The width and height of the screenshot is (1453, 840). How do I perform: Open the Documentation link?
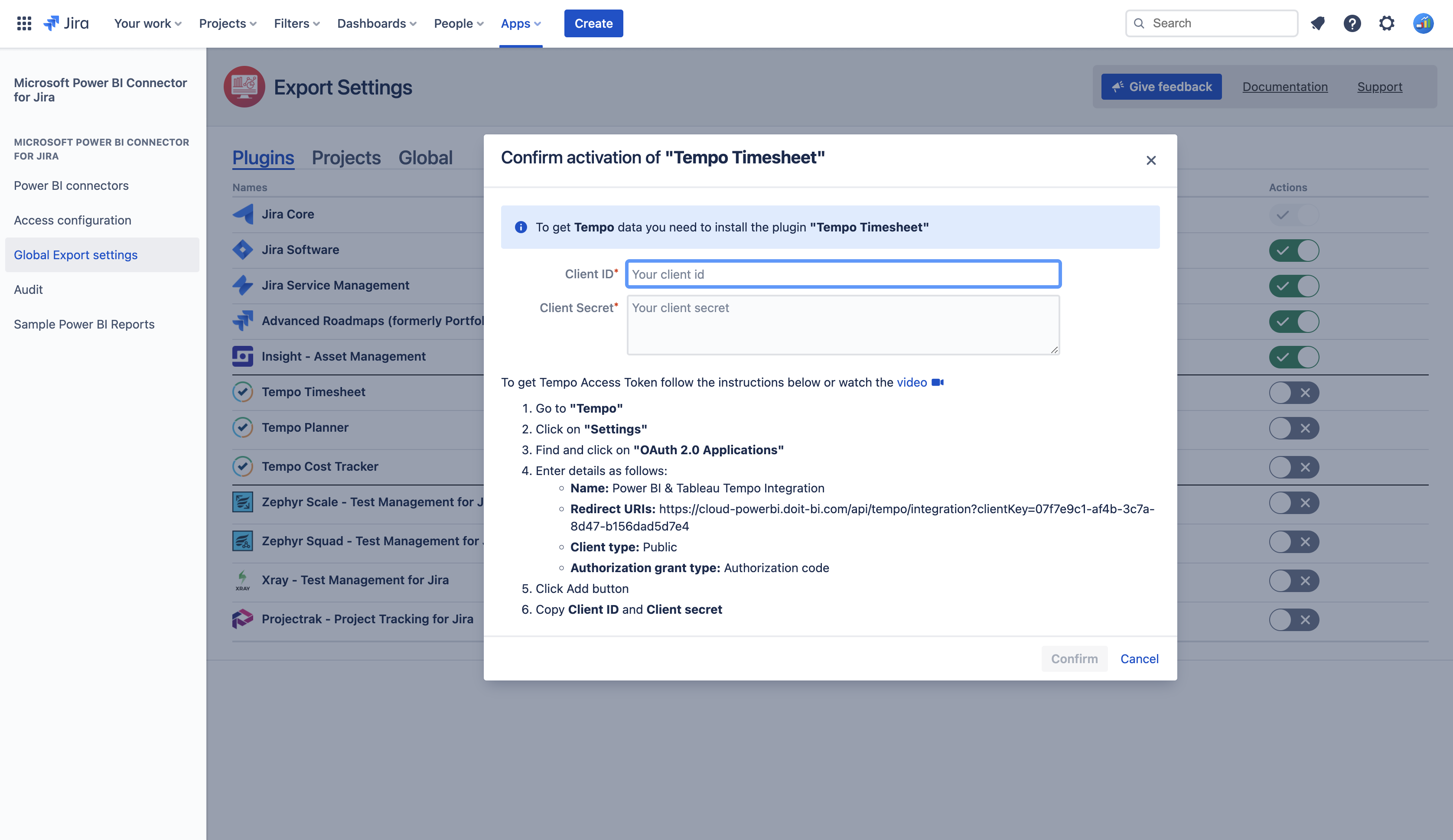click(x=1285, y=87)
